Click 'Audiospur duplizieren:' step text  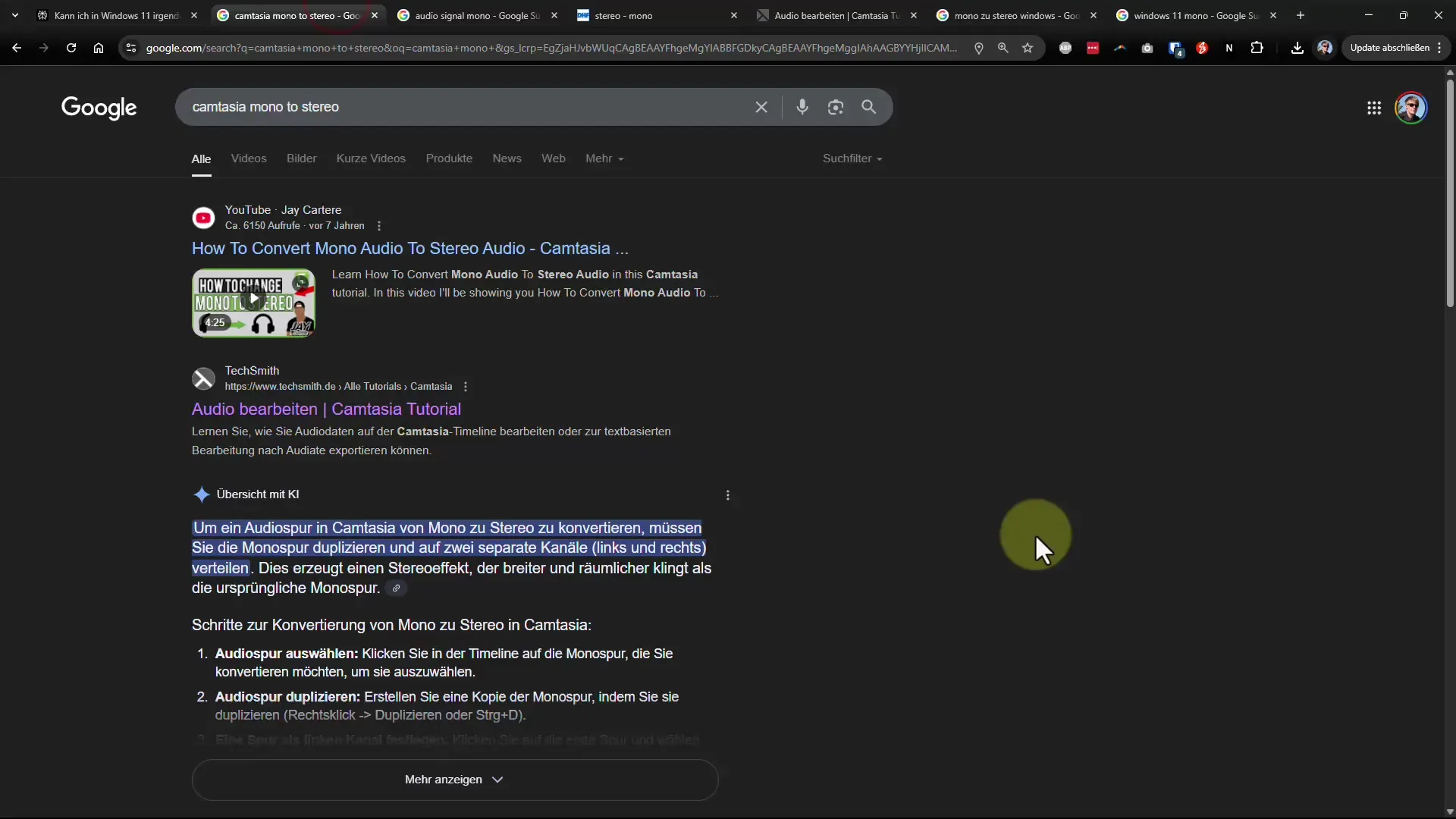pos(287,697)
